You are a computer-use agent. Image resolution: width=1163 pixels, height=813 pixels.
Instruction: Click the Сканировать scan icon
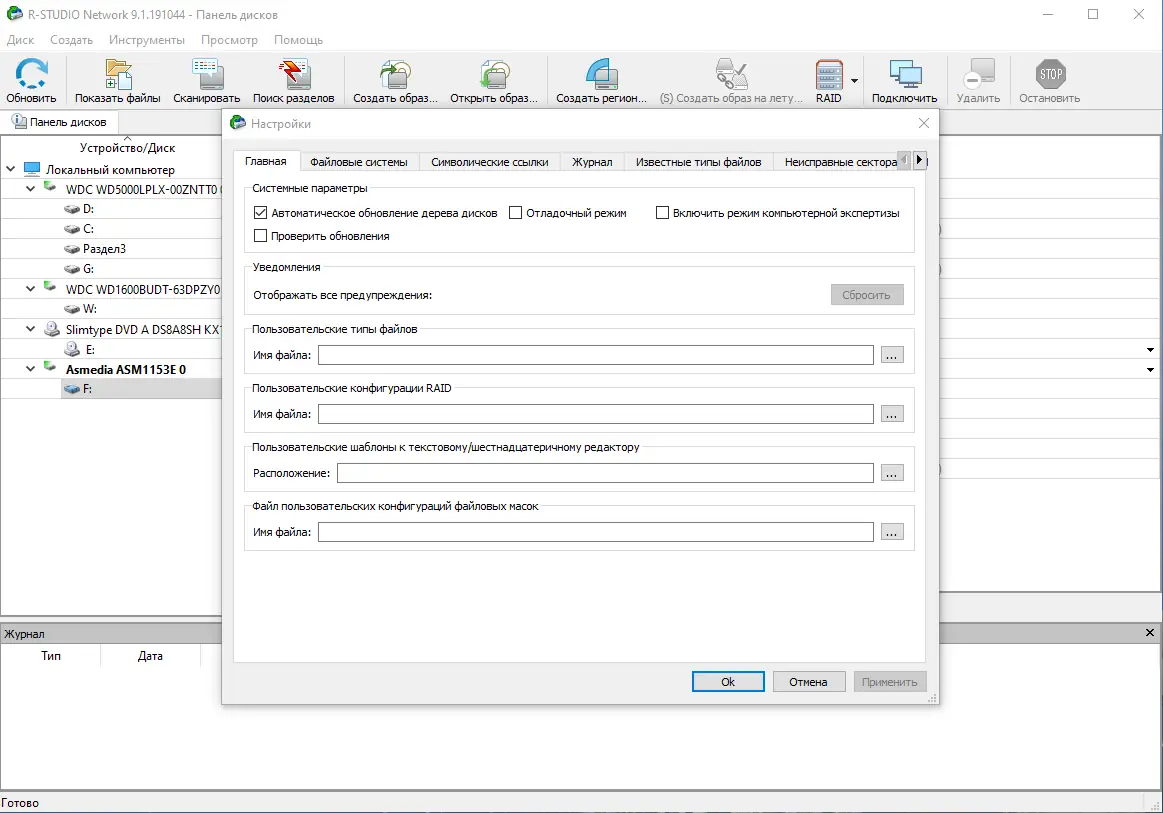pos(207,74)
